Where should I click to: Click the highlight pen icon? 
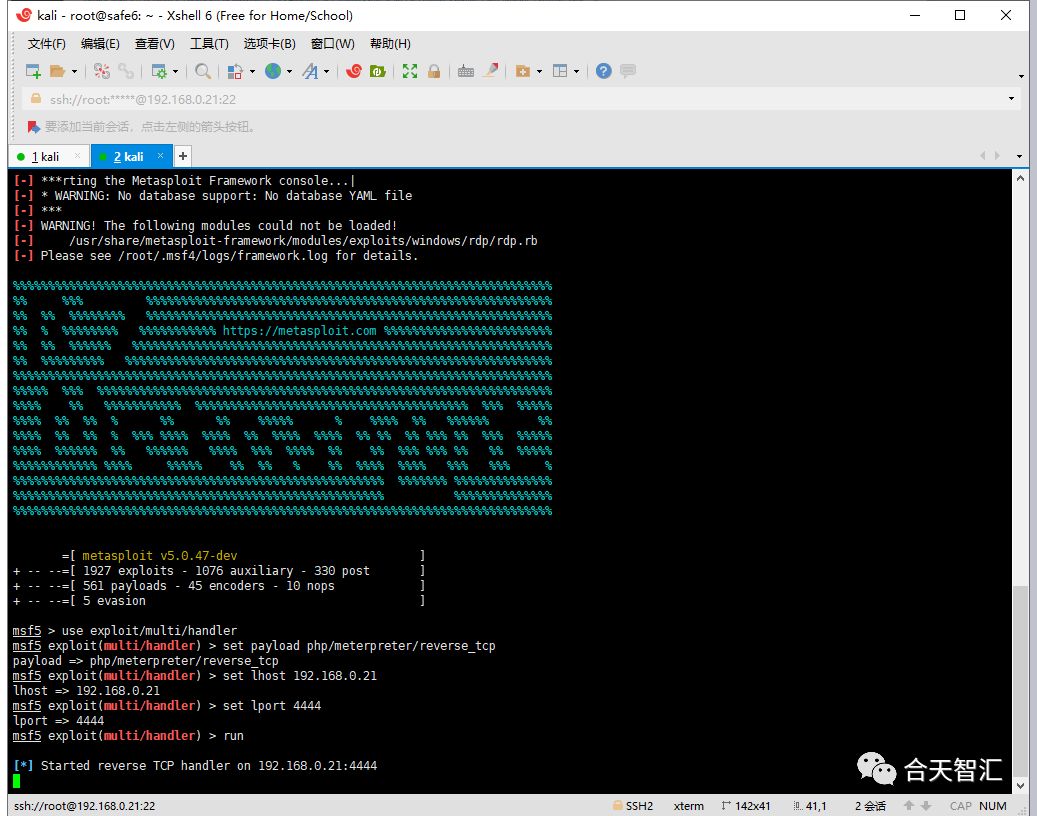point(491,71)
